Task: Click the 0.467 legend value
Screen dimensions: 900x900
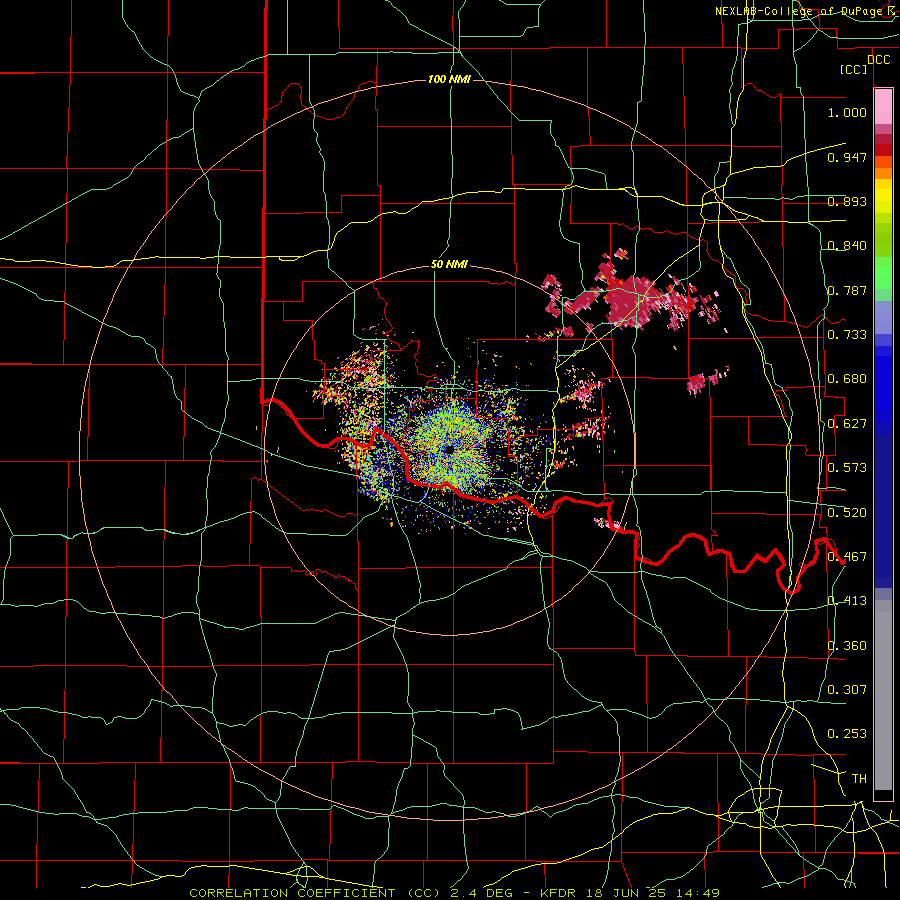Action: [847, 557]
